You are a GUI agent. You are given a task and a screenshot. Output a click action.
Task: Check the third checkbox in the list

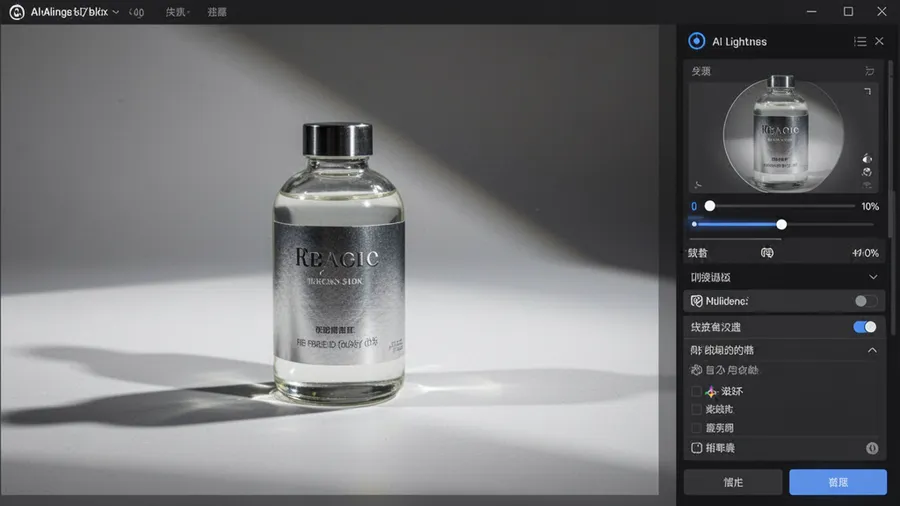[x=696, y=428]
